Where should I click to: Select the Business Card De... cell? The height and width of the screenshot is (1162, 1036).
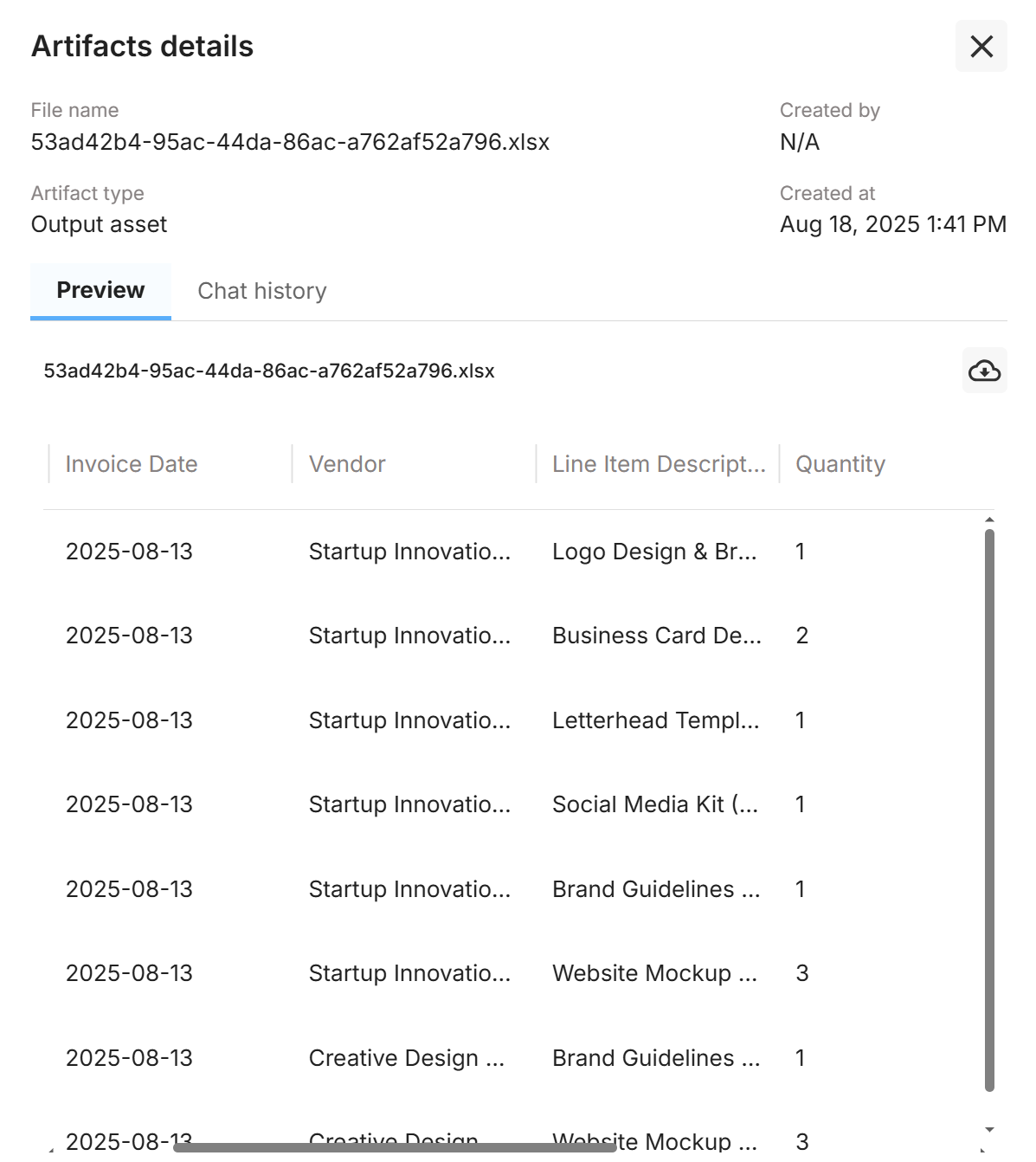coord(656,636)
